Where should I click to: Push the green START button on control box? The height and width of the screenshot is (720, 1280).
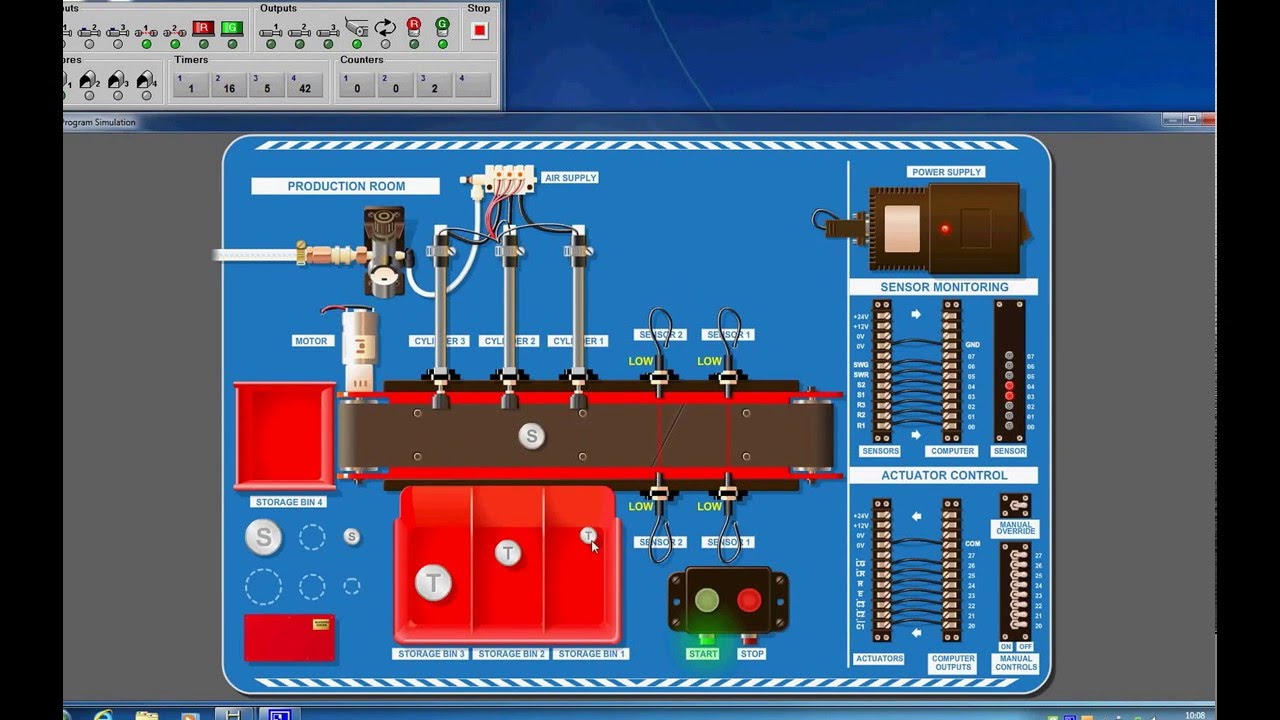707,600
